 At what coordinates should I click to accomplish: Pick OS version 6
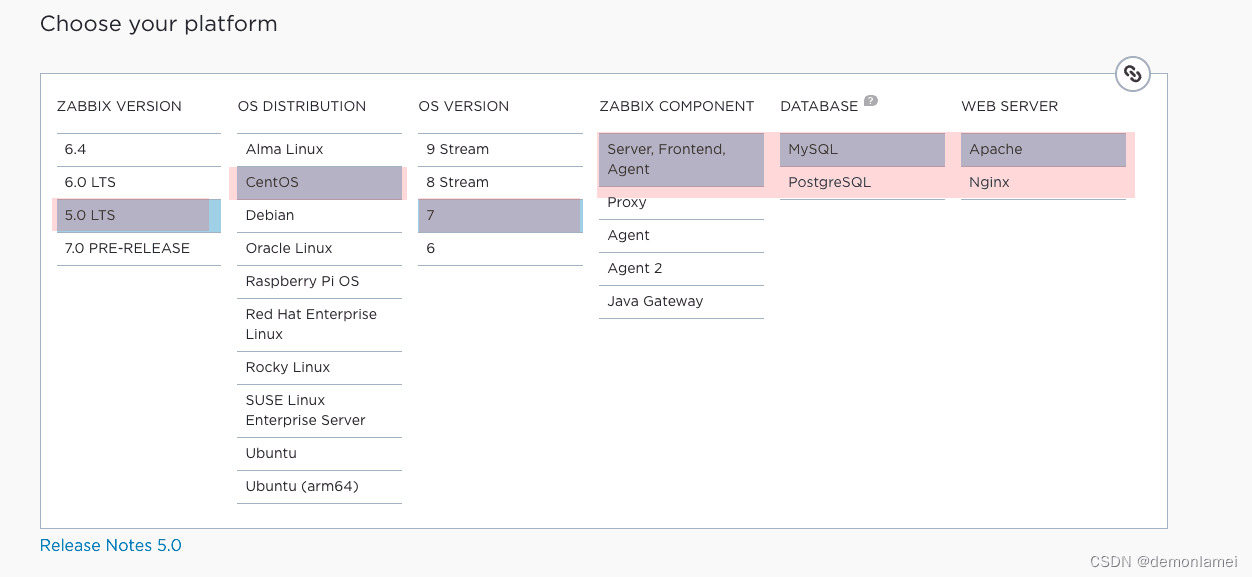tap(501, 249)
